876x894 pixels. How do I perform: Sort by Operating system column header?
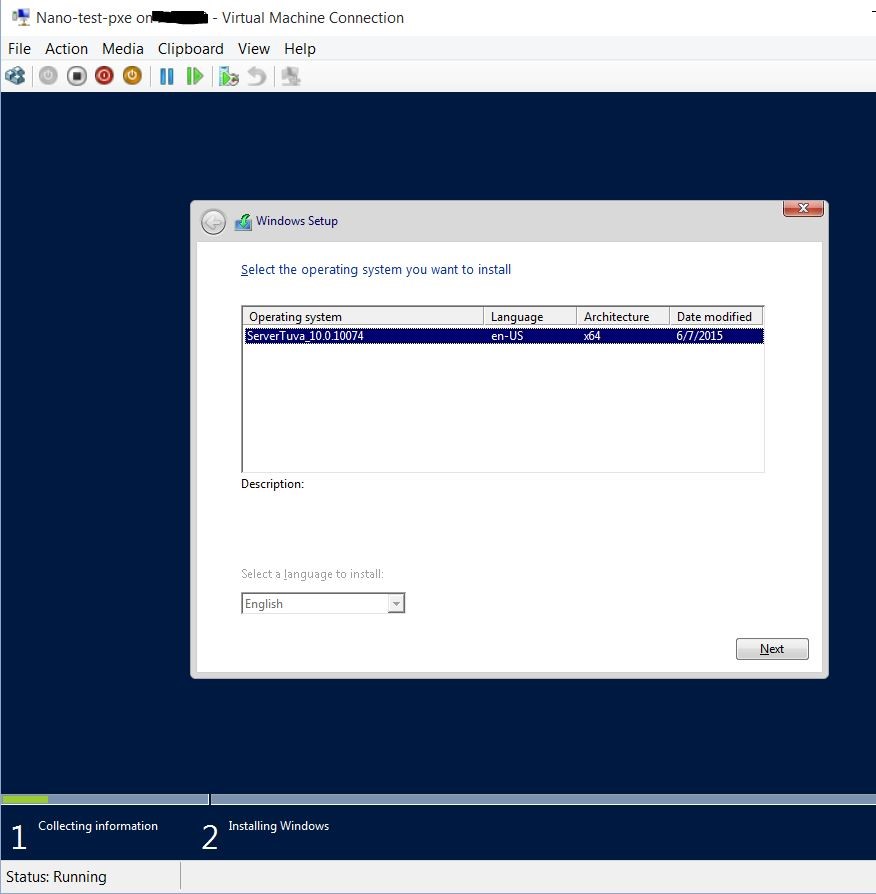coord(363,316)
